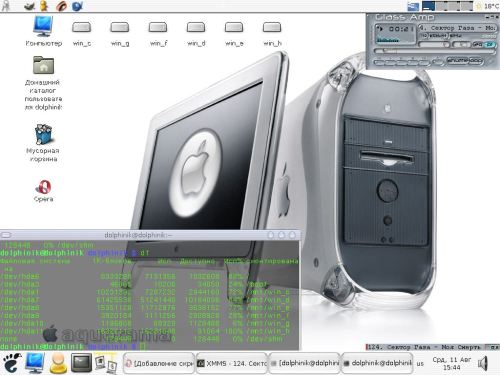Open the win_f drive icon
Viewport: 500px width, 375px height.
tap(158, 33)
